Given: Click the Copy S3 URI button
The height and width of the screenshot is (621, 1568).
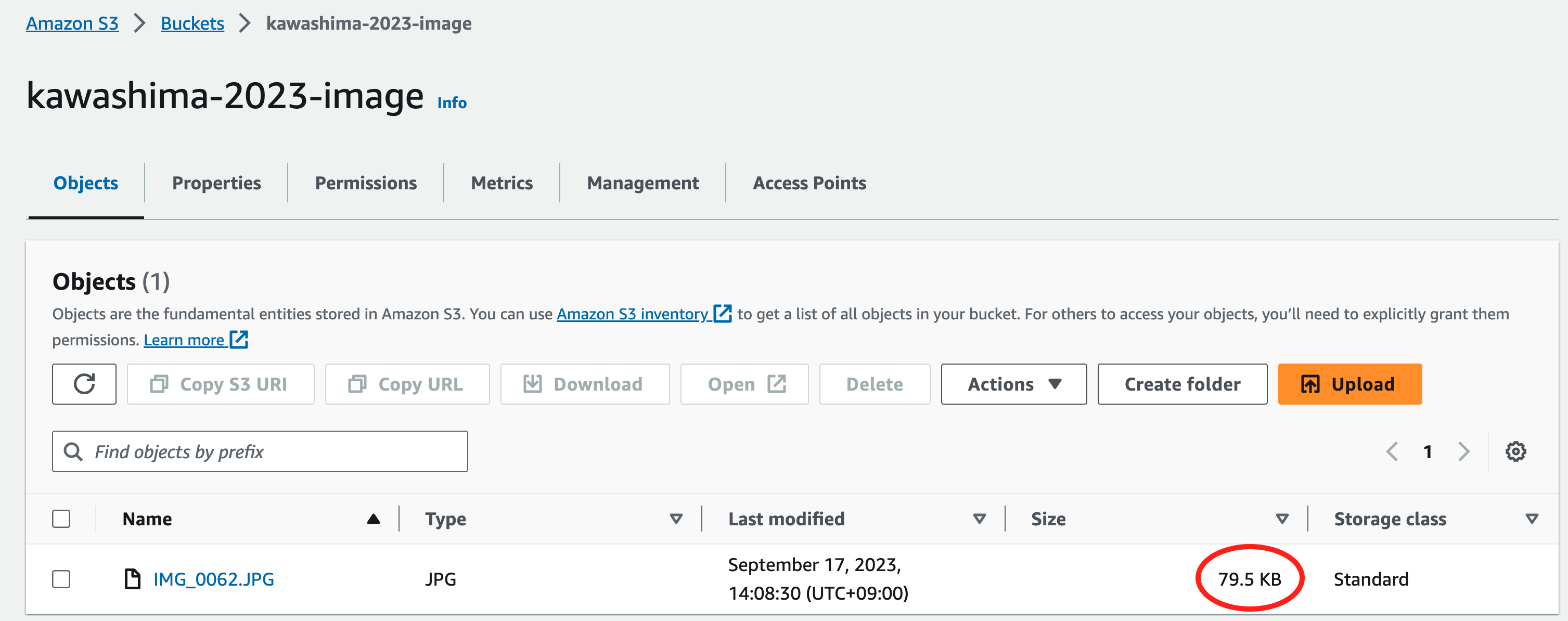Looking at the screenshot, I should [221, 384].
